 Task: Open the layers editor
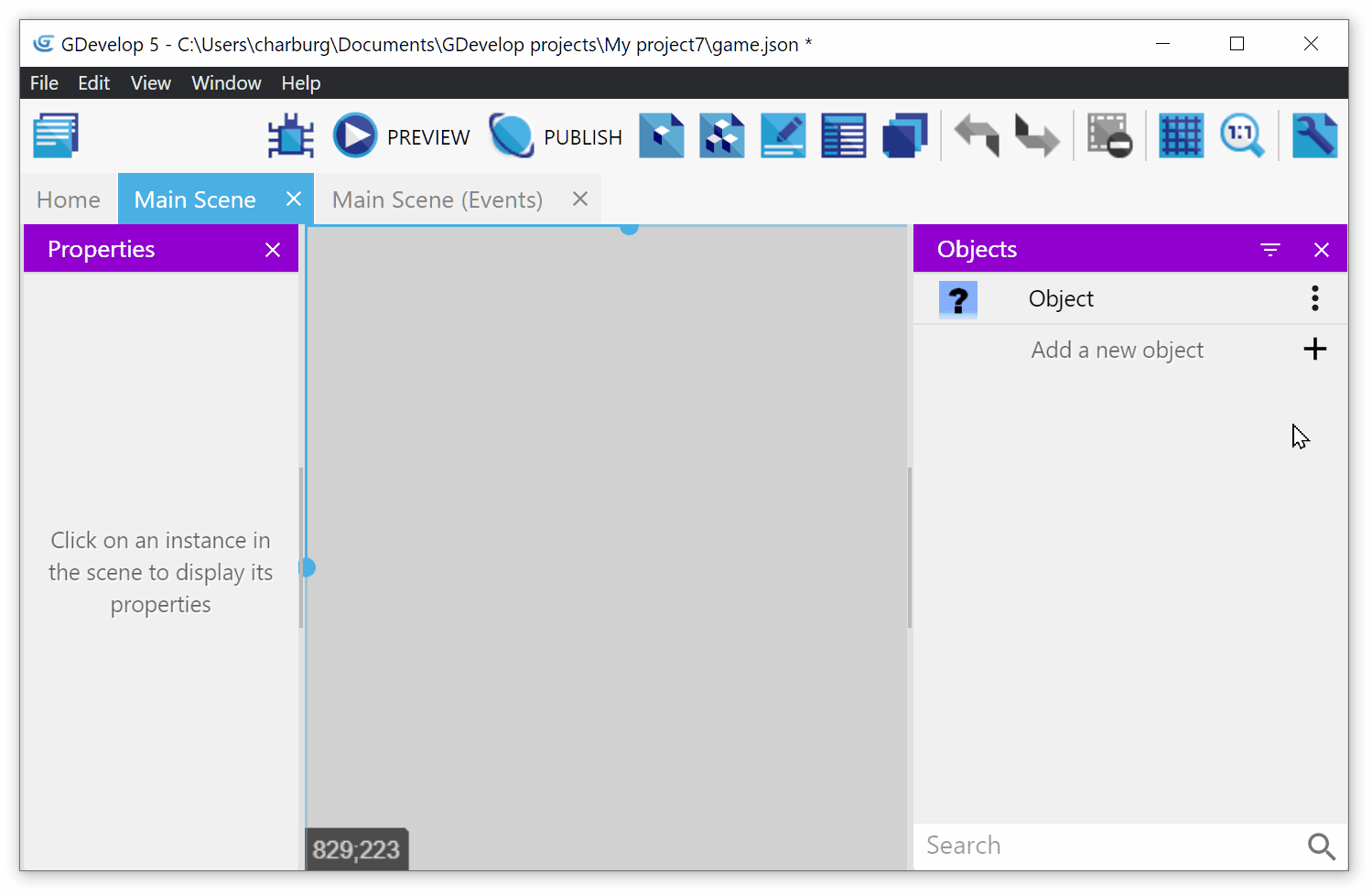click(x=904, y=135)
